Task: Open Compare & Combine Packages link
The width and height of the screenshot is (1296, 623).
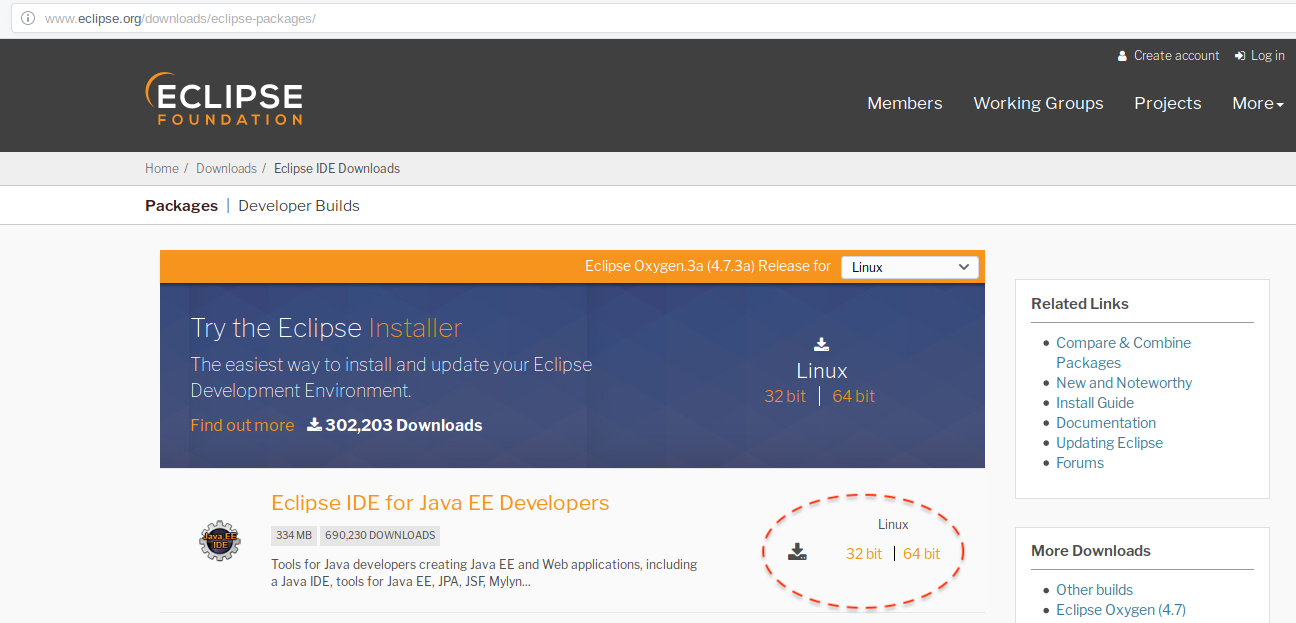Action: click(x=1123, y=352)
